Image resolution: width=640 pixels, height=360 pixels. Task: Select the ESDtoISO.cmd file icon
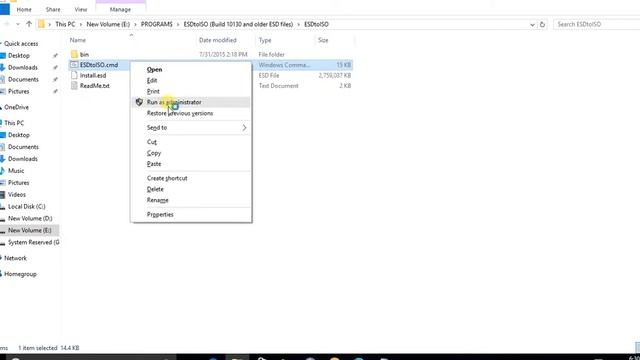coord(74,65)
